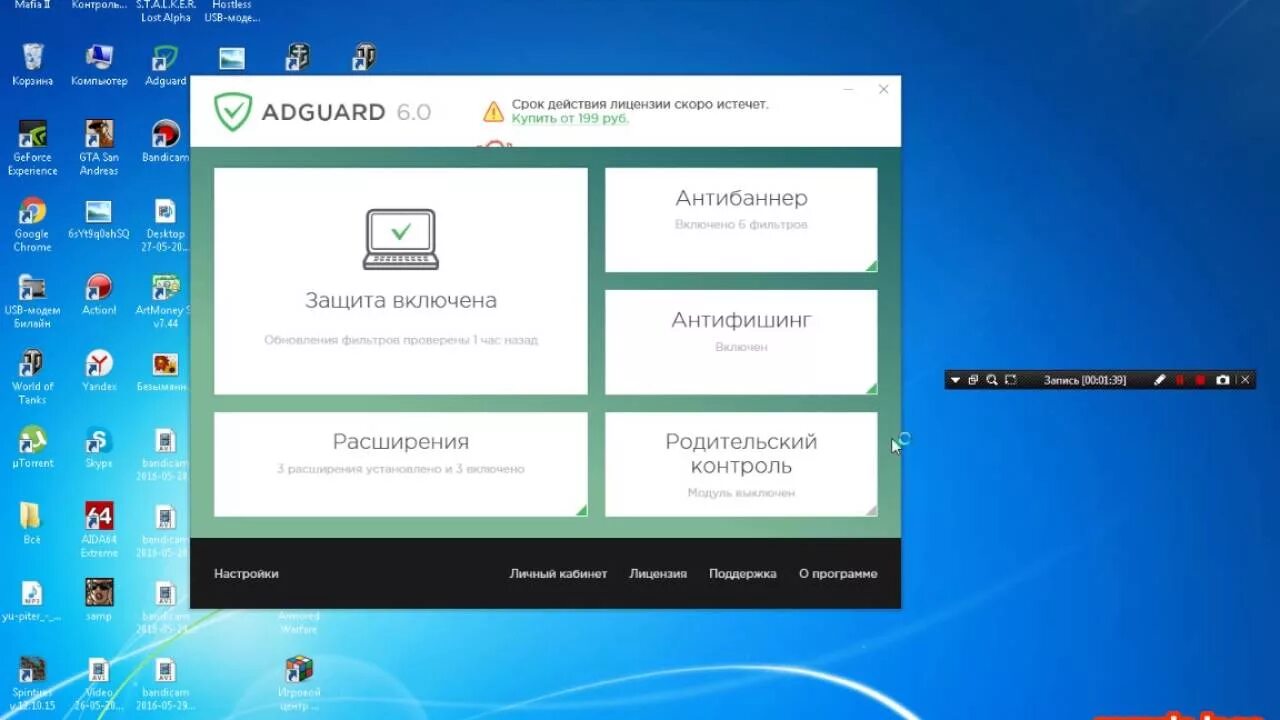Click Обновления фильтров проверены text
The height and width of the screenshot is (720, 1280).
coord(401,340)
